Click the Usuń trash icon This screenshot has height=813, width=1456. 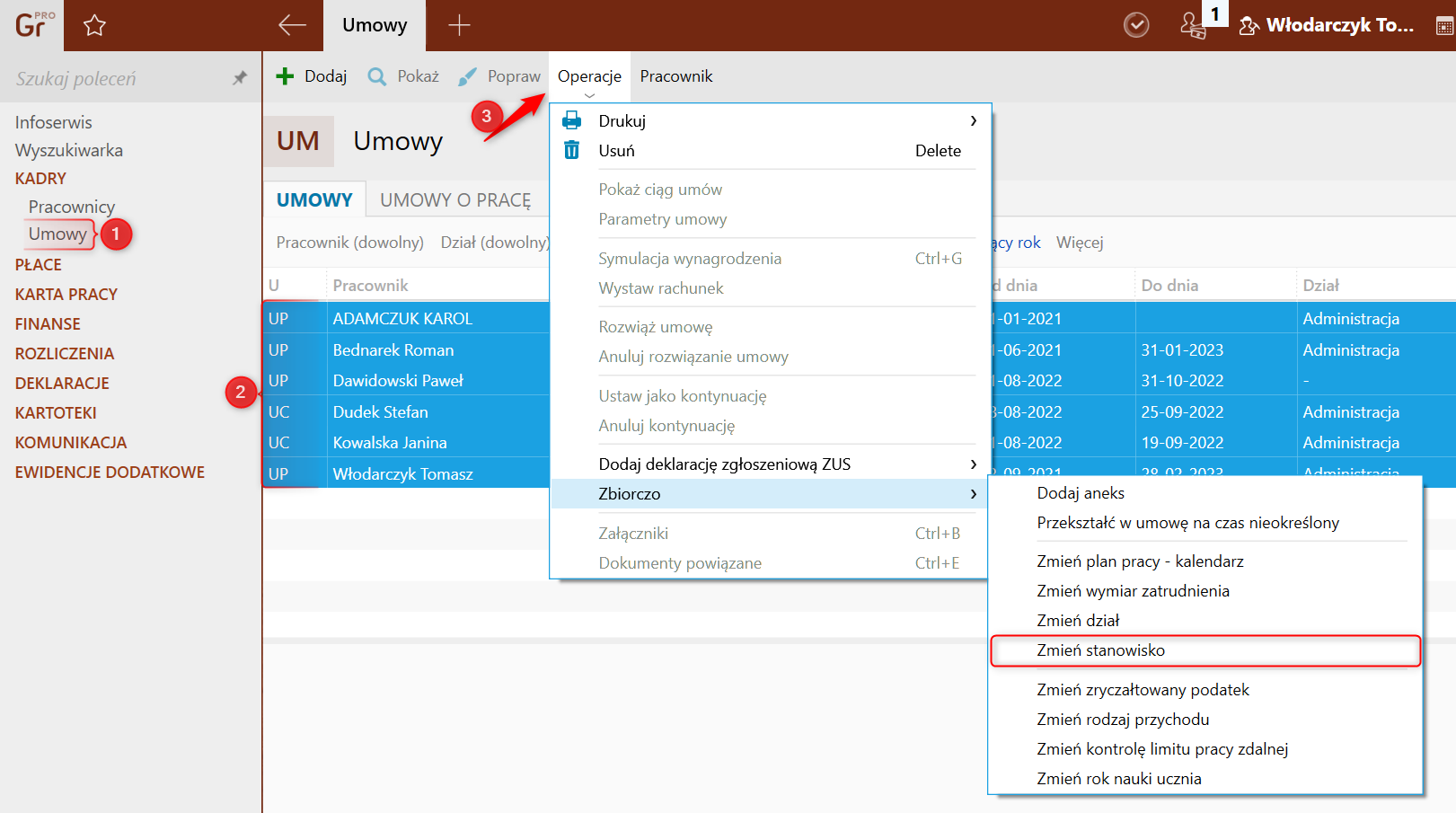pyautogui.click(x=571, y=150)
